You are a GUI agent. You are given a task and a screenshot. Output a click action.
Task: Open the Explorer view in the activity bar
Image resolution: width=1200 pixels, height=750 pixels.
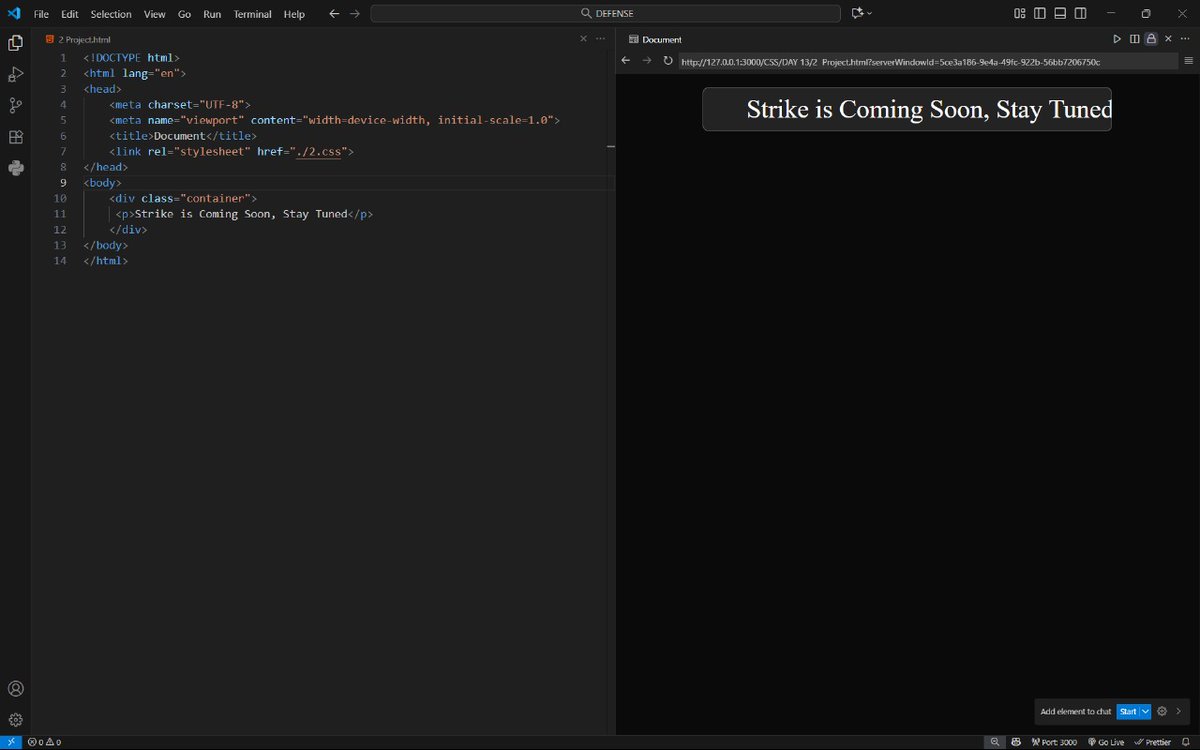[x=15, y=43]
